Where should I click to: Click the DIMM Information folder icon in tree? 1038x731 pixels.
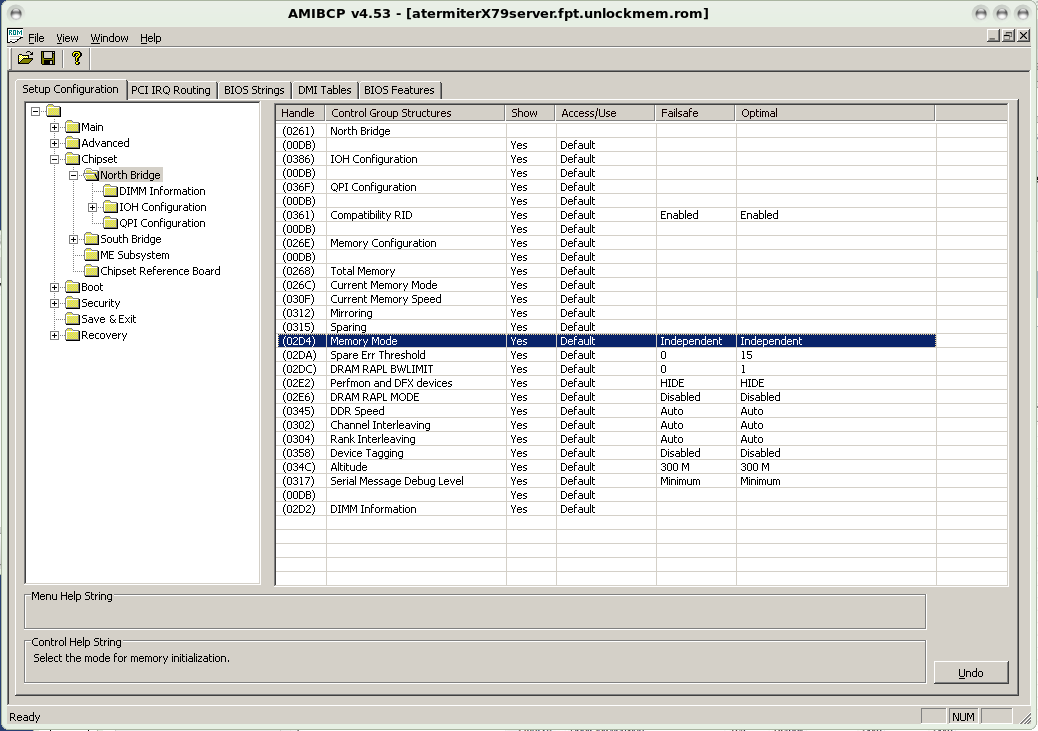pos(110,191)
